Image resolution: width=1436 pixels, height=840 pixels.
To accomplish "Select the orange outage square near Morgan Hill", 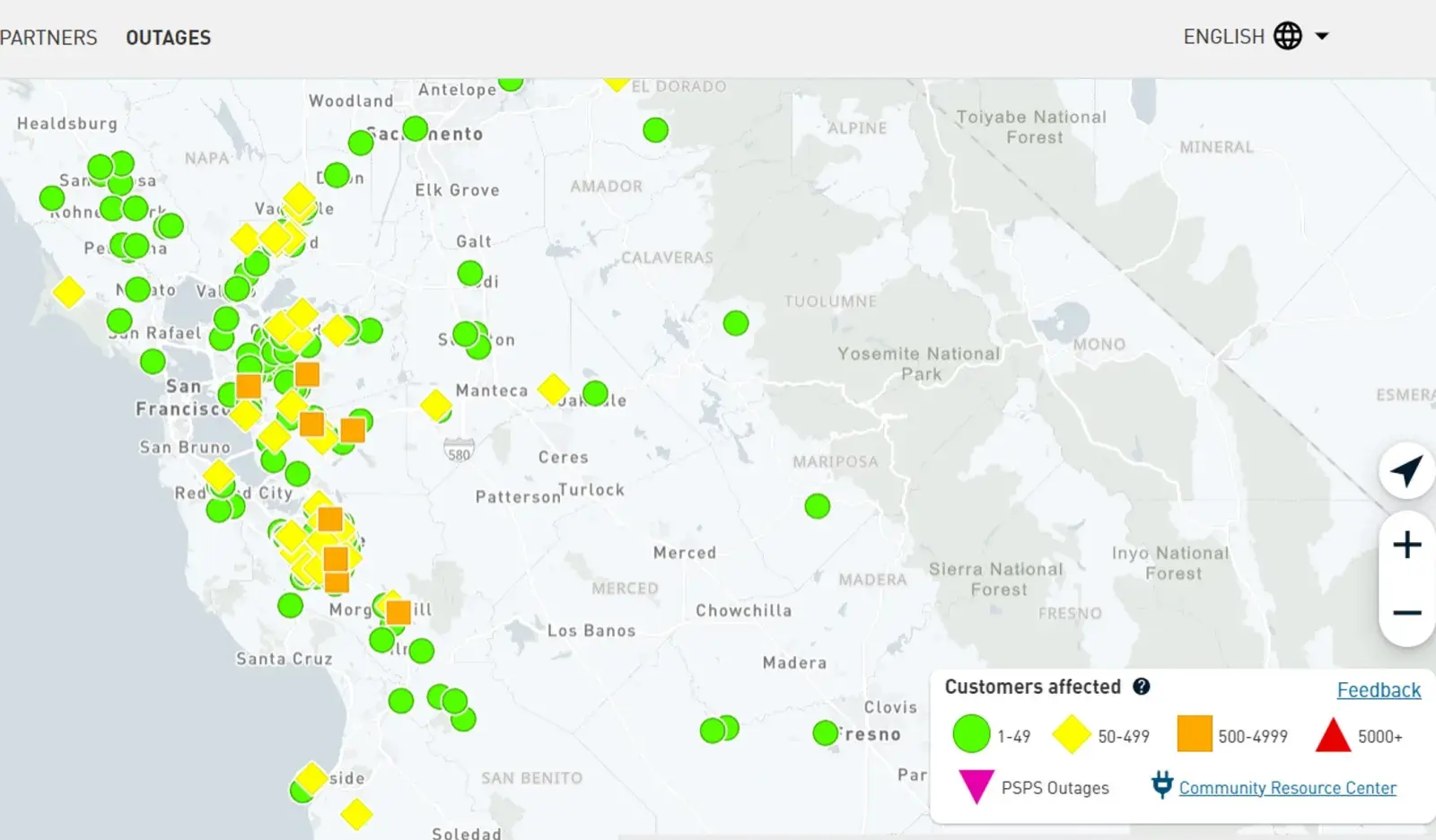I will click(398, 612).
